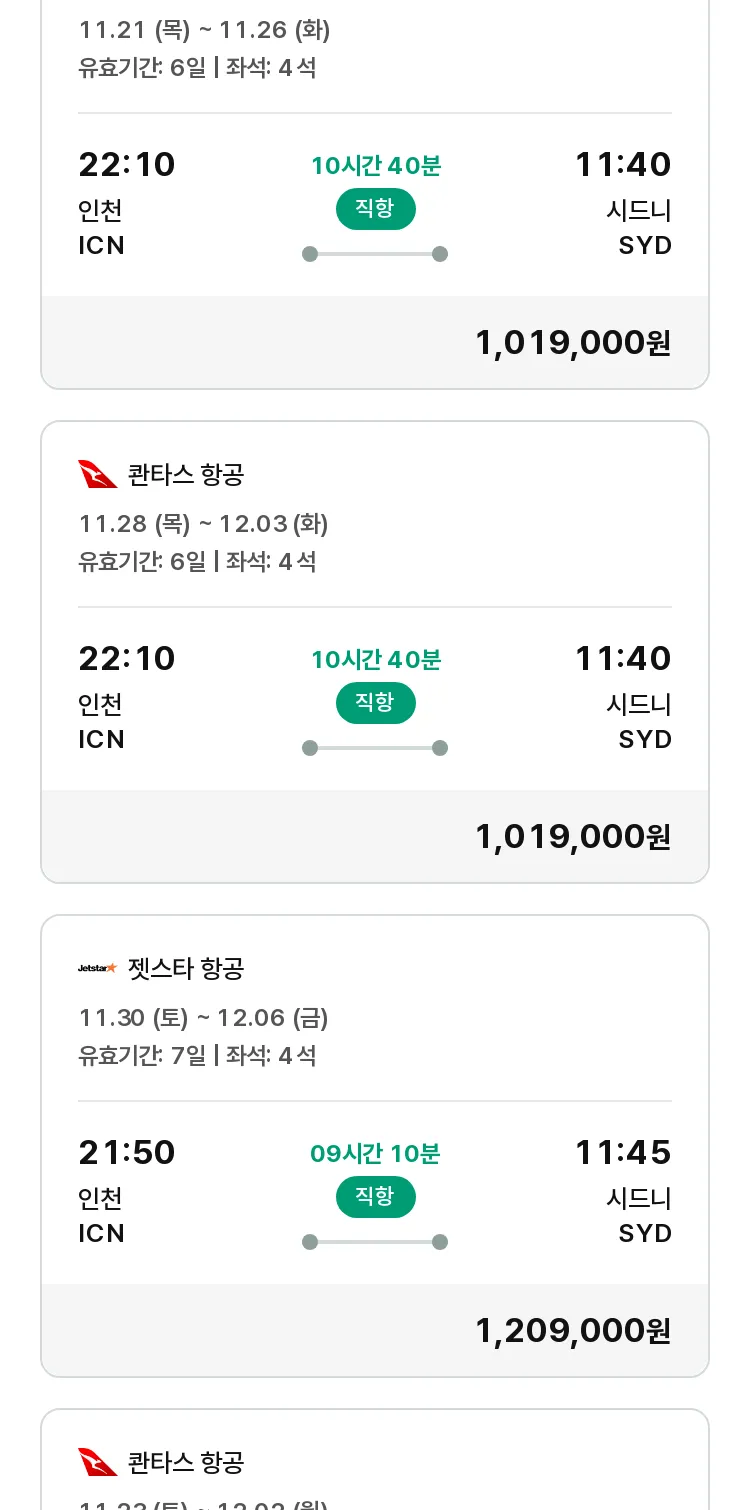Tap the 09시간 10분 flight duration
This screenshot has width=750, height=1510.
[375, 1154]
